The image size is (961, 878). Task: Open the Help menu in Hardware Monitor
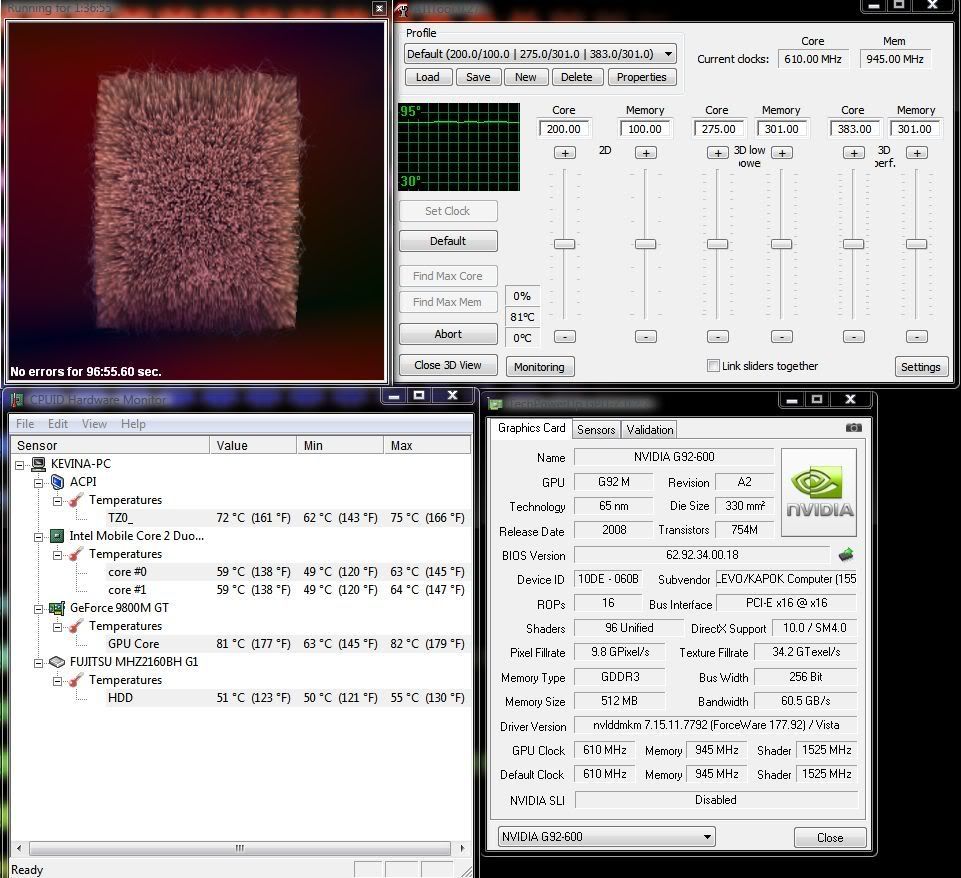point(133,424)
